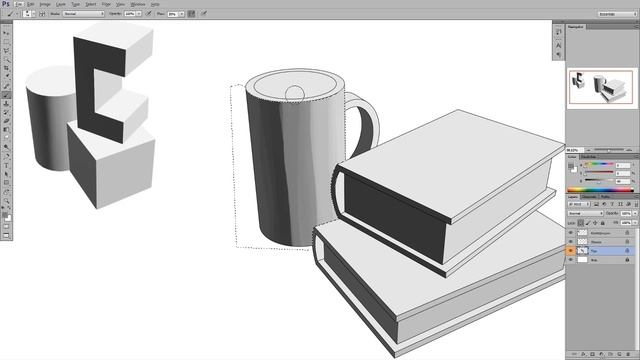Select the Gradient tool

pos(6,130)
